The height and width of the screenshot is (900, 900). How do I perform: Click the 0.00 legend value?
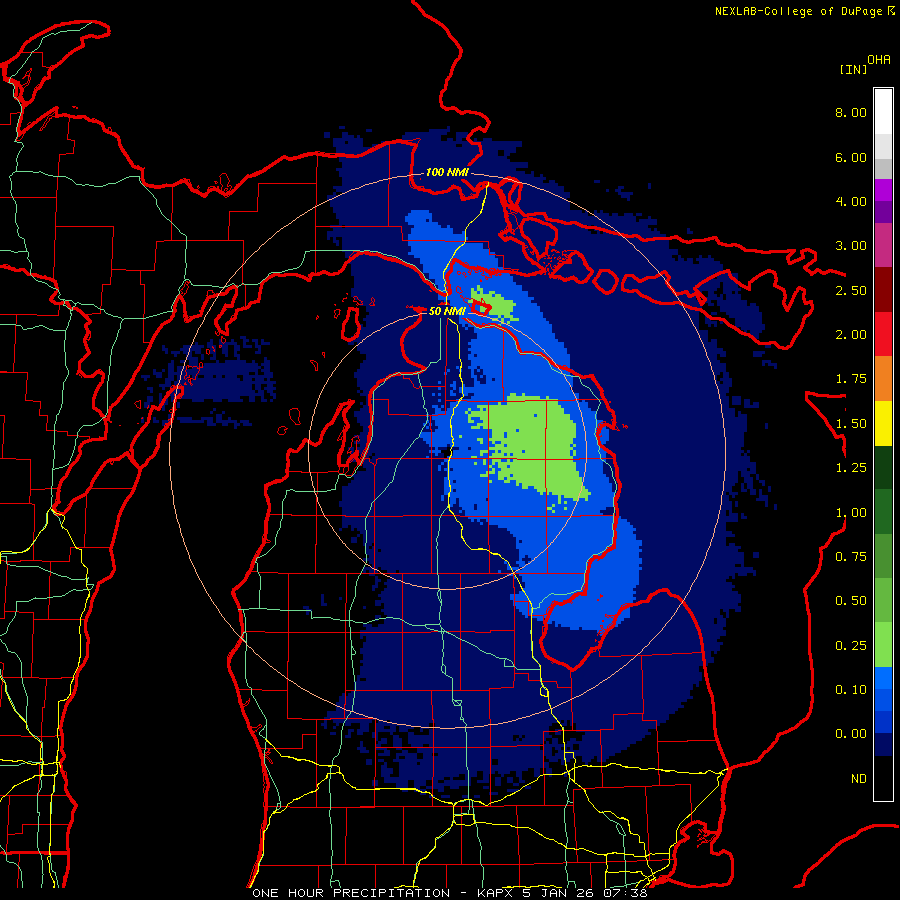pos(851,734)
